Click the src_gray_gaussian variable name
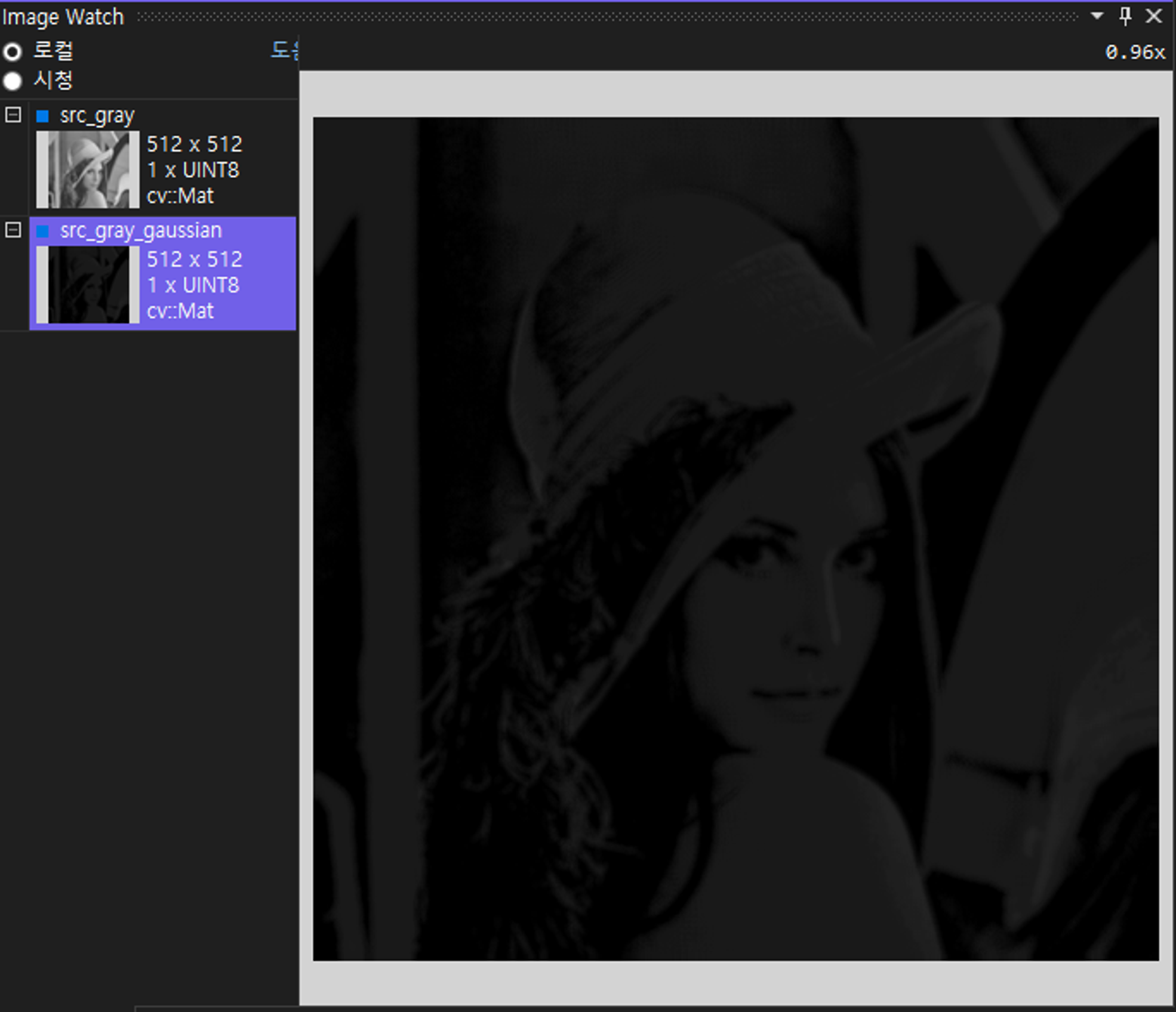Image resolution: width=1176 pixels, height=1012 pixels. [x=141, y=231]
